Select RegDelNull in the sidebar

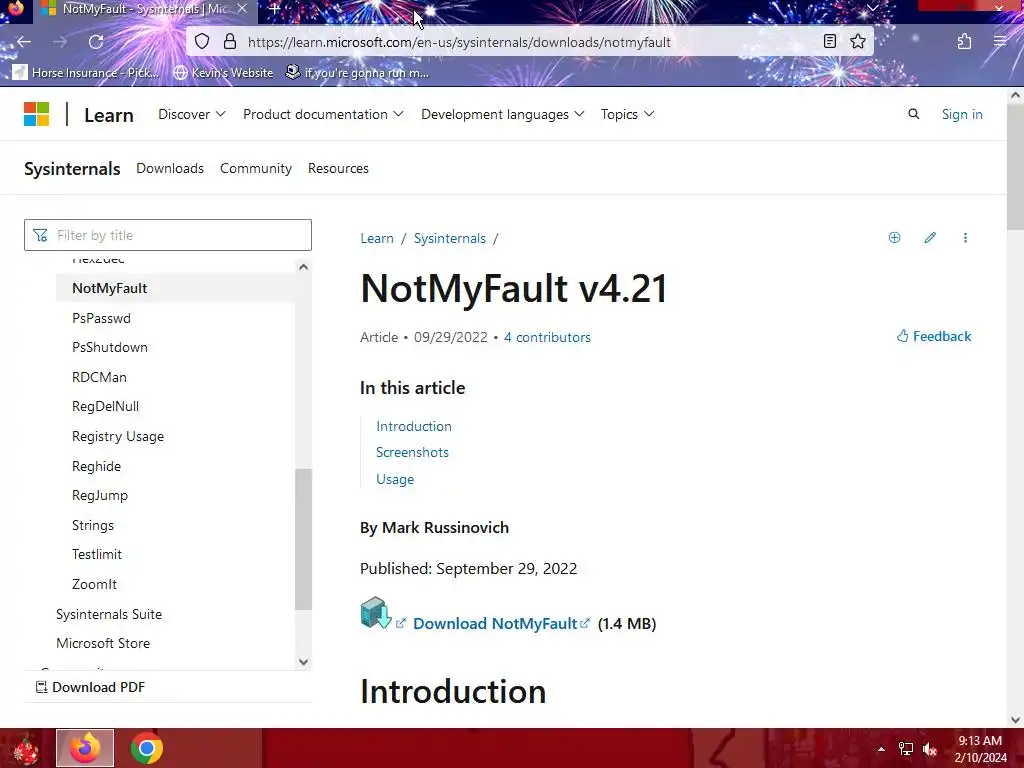coord(105,406)
